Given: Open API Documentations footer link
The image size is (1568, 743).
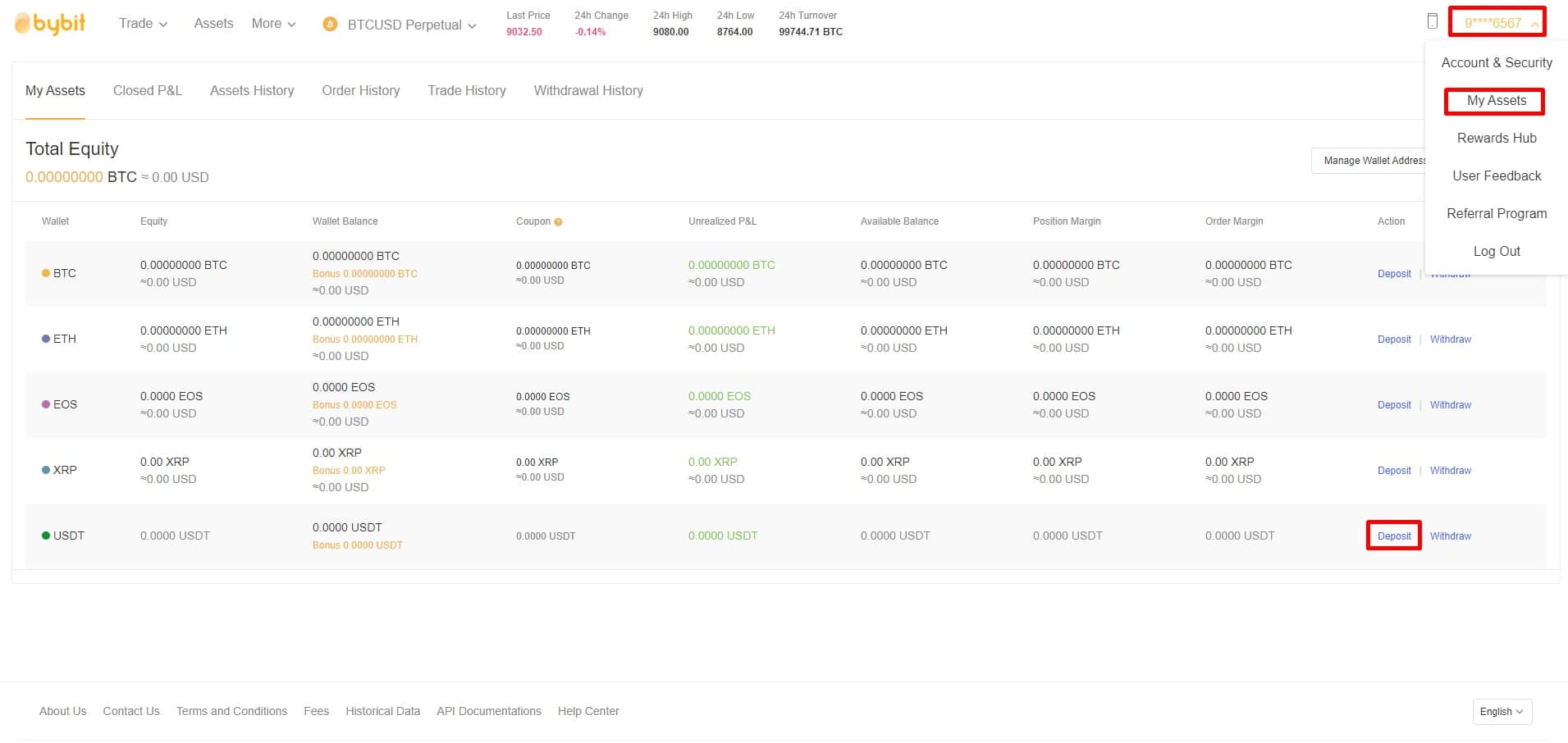Looking at the screenshot, I should click(x=489, y=711).
